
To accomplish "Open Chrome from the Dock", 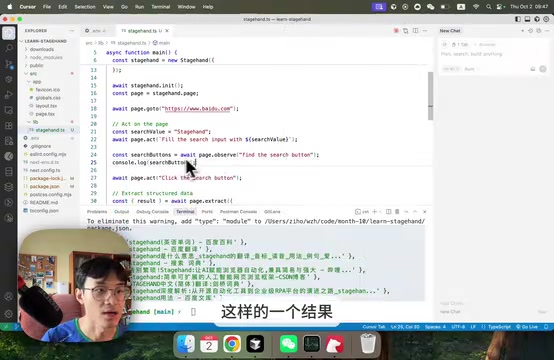I will 232,344.
